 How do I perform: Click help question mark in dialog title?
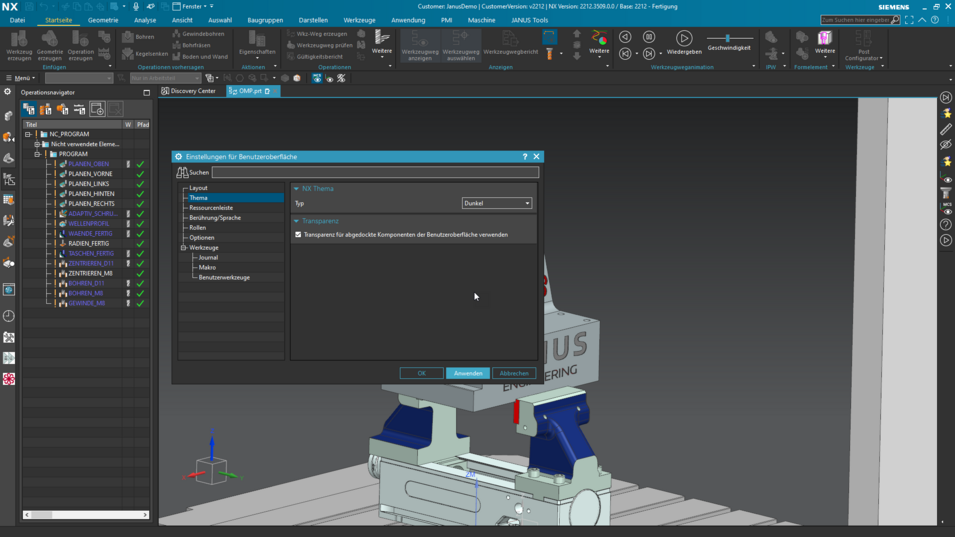pyautogui.click(x=524, y=156)
